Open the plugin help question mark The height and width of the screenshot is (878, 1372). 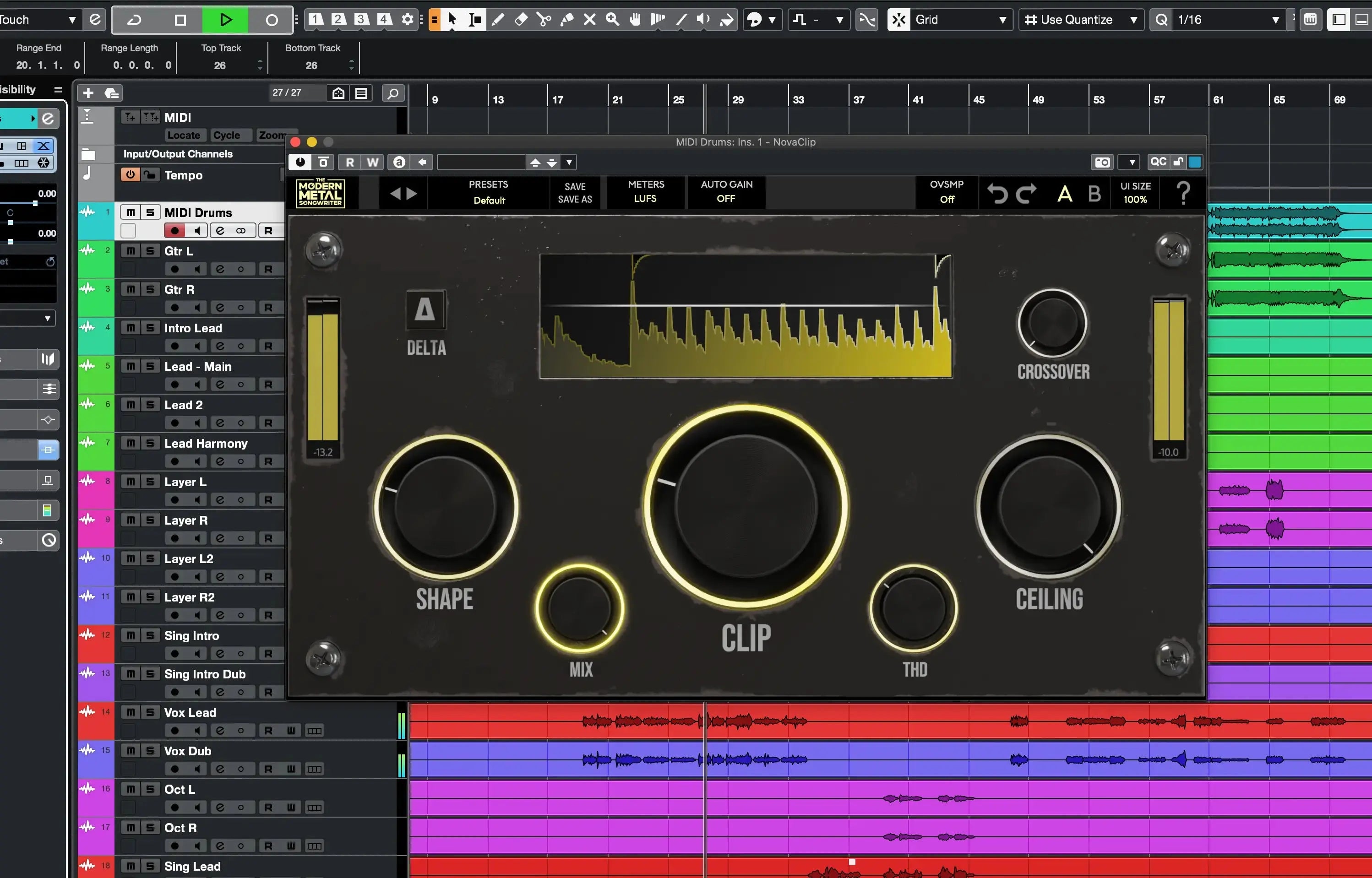[x=1184, y=193]
